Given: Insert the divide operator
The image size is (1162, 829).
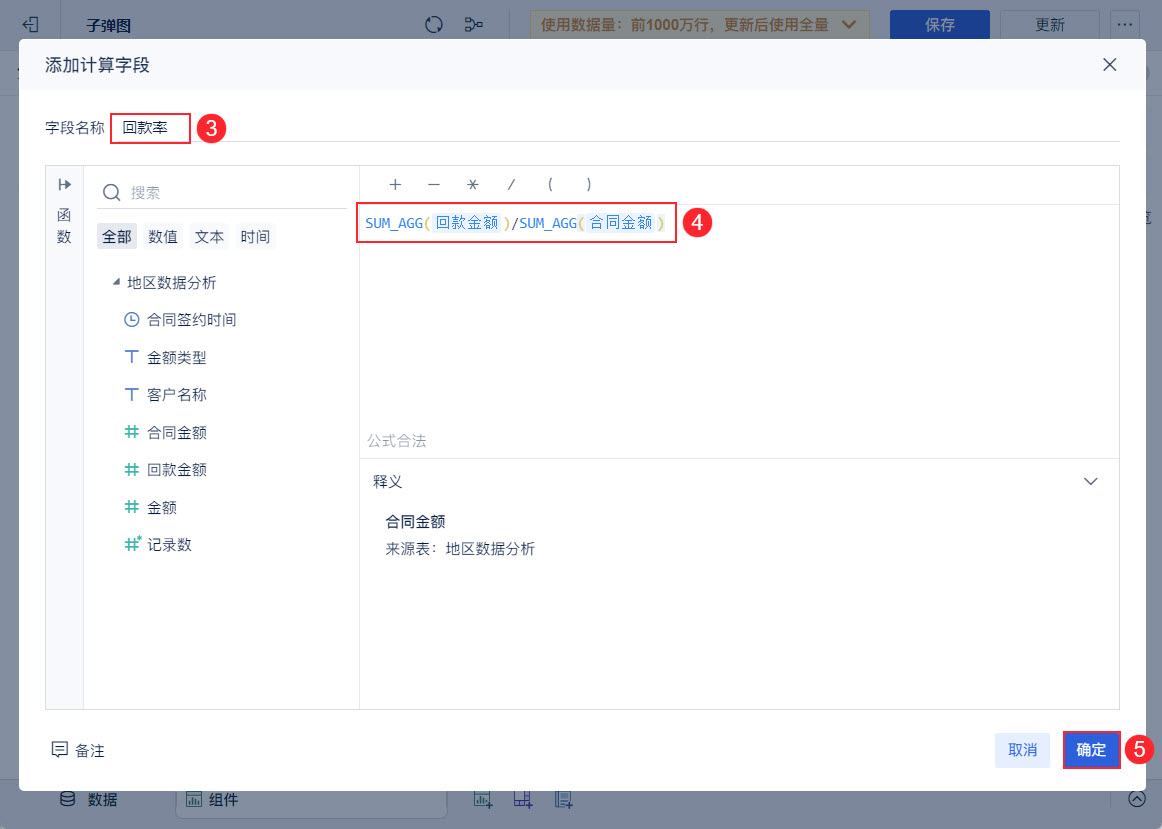Looking at the screenshot, I should click(x=511, y=184).
